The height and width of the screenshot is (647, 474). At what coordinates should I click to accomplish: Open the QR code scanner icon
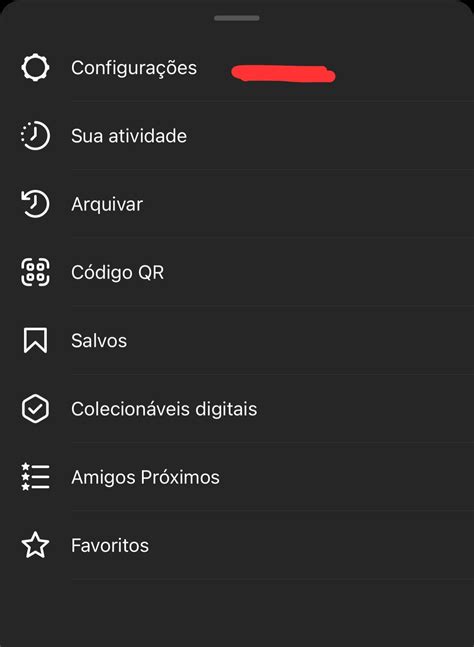pos(35,272)
